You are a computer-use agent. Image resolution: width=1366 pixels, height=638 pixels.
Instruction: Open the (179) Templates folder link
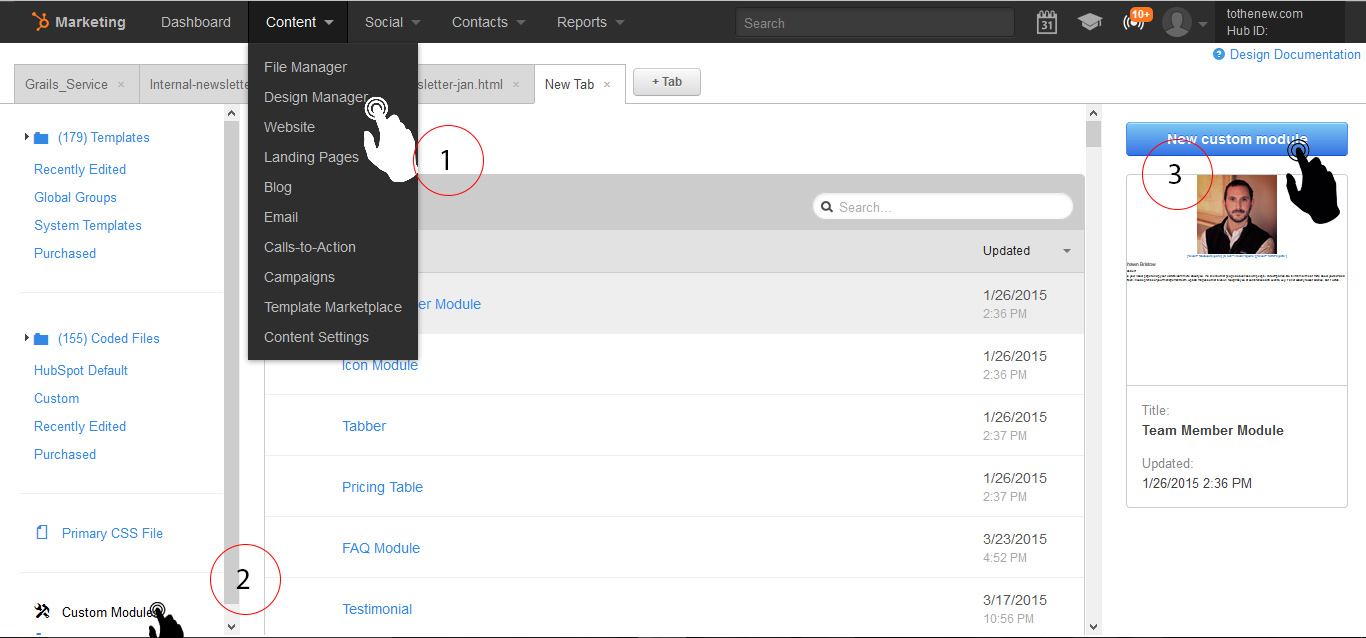(104, 138)
